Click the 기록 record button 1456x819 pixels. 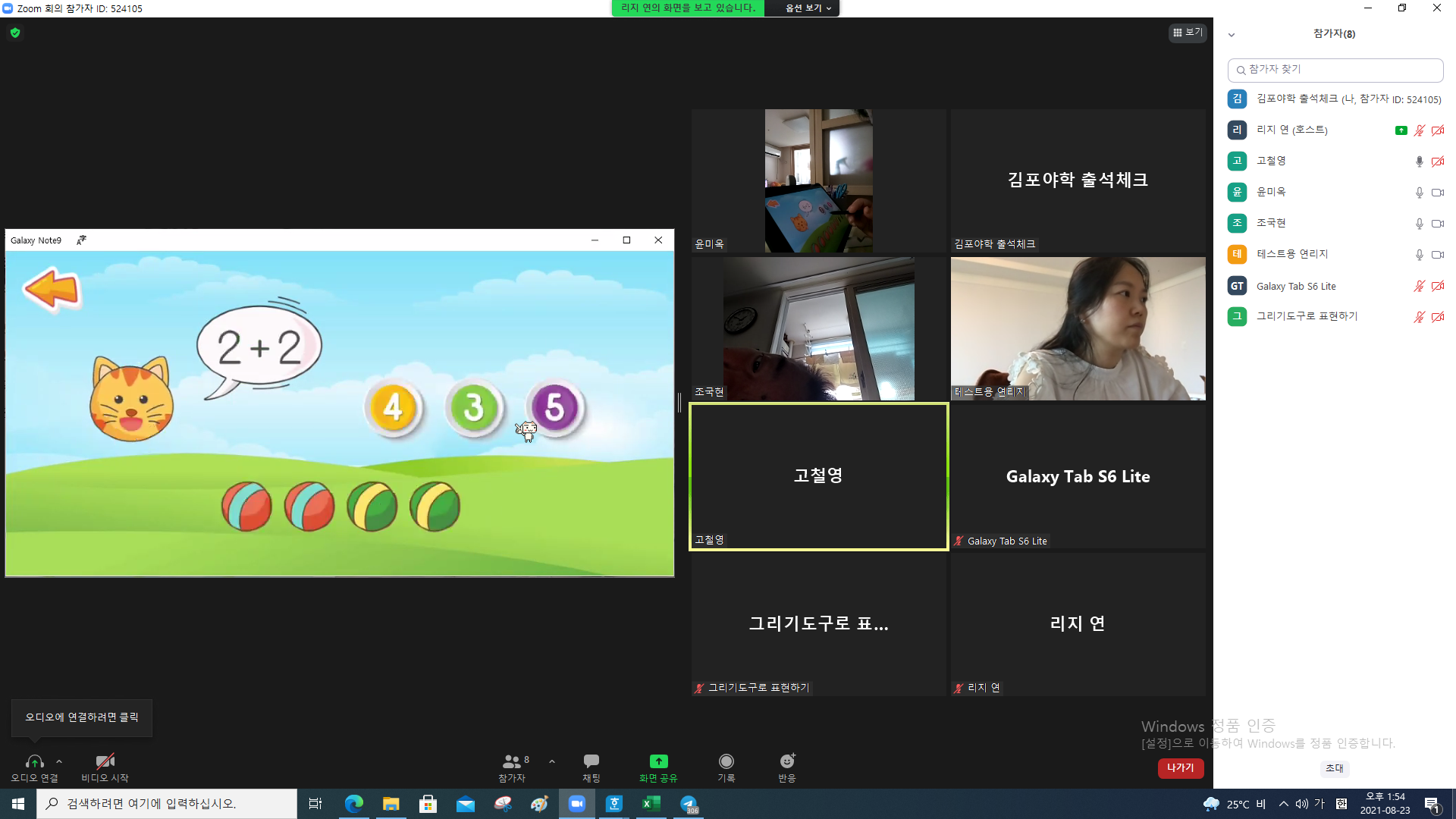tap(726, 767)
